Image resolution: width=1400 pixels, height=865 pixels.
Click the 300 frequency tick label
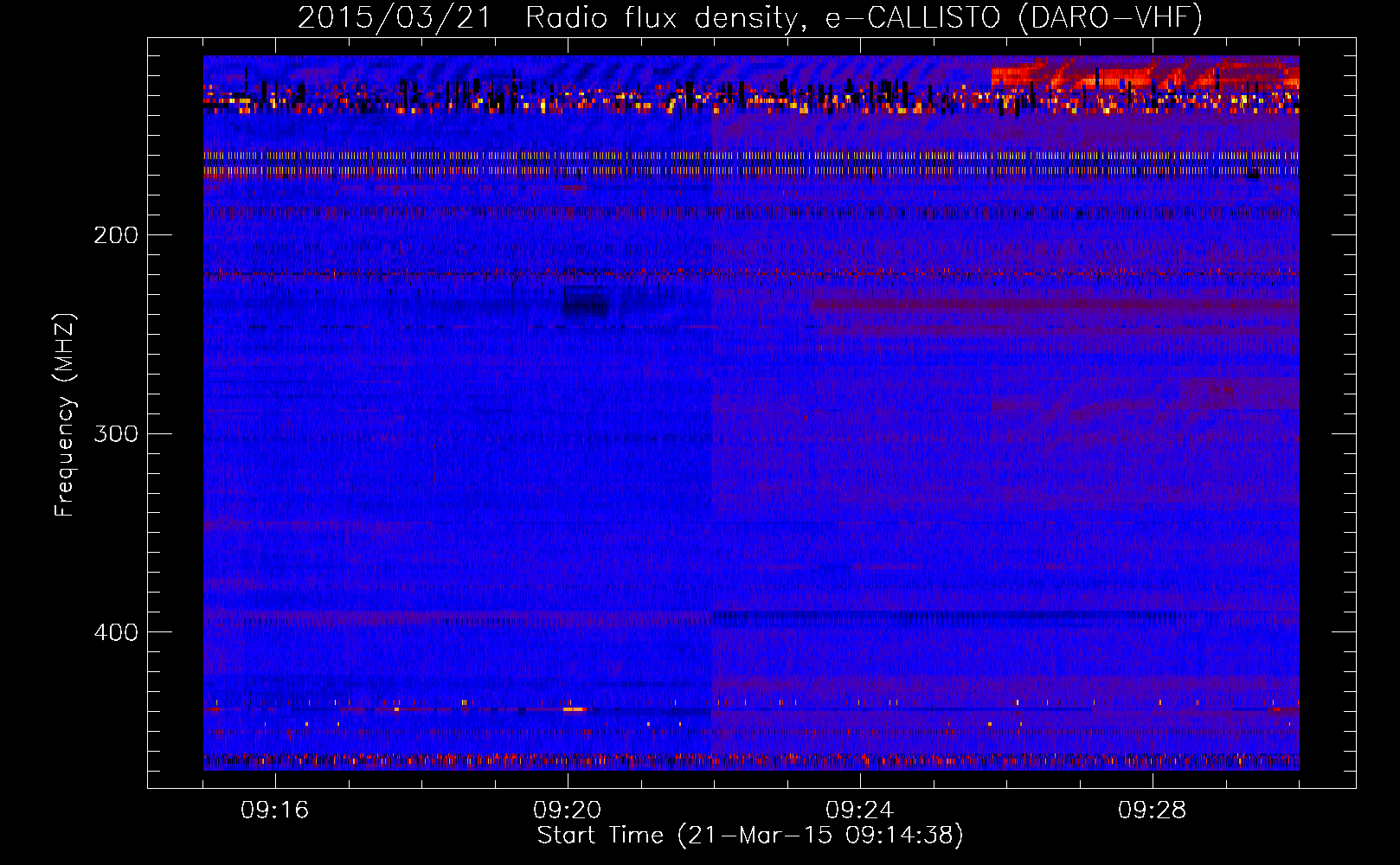point(116,433)
